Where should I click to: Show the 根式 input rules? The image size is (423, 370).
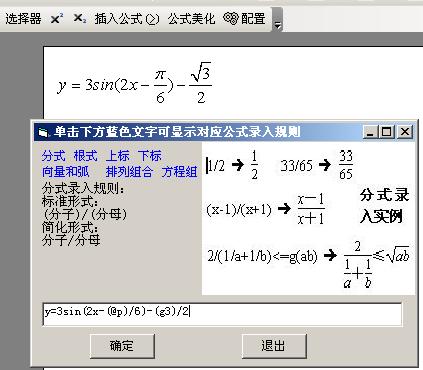pos(85,156)
